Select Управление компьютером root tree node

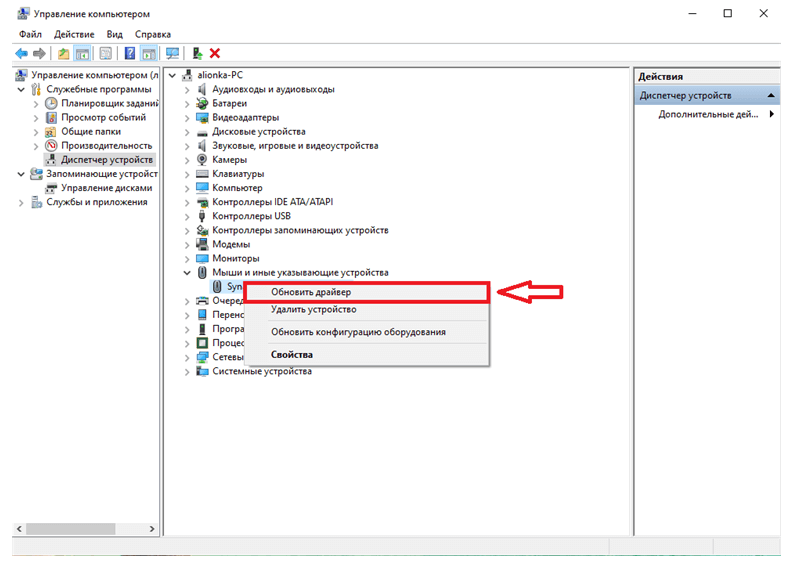[94, 75]
